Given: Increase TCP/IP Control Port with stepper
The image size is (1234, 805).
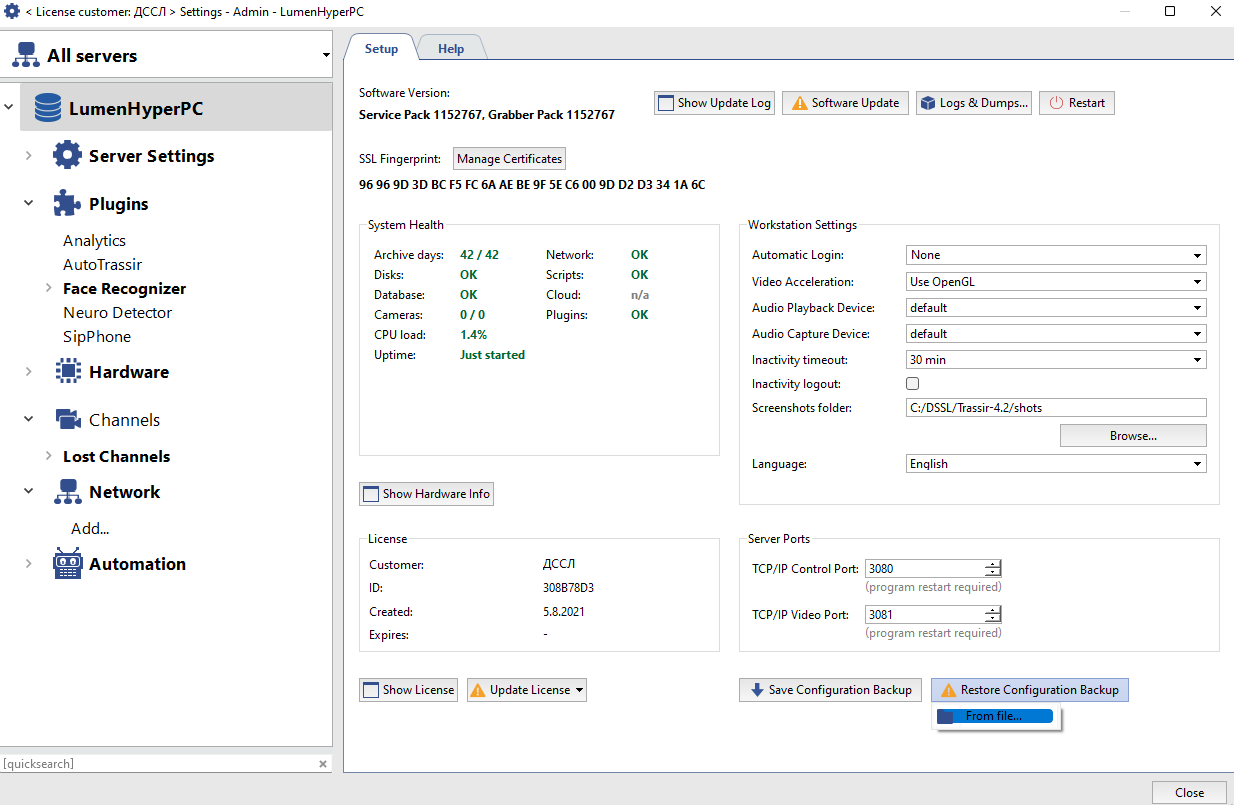Looking at the screenshot, I should (x=993, y=565).
